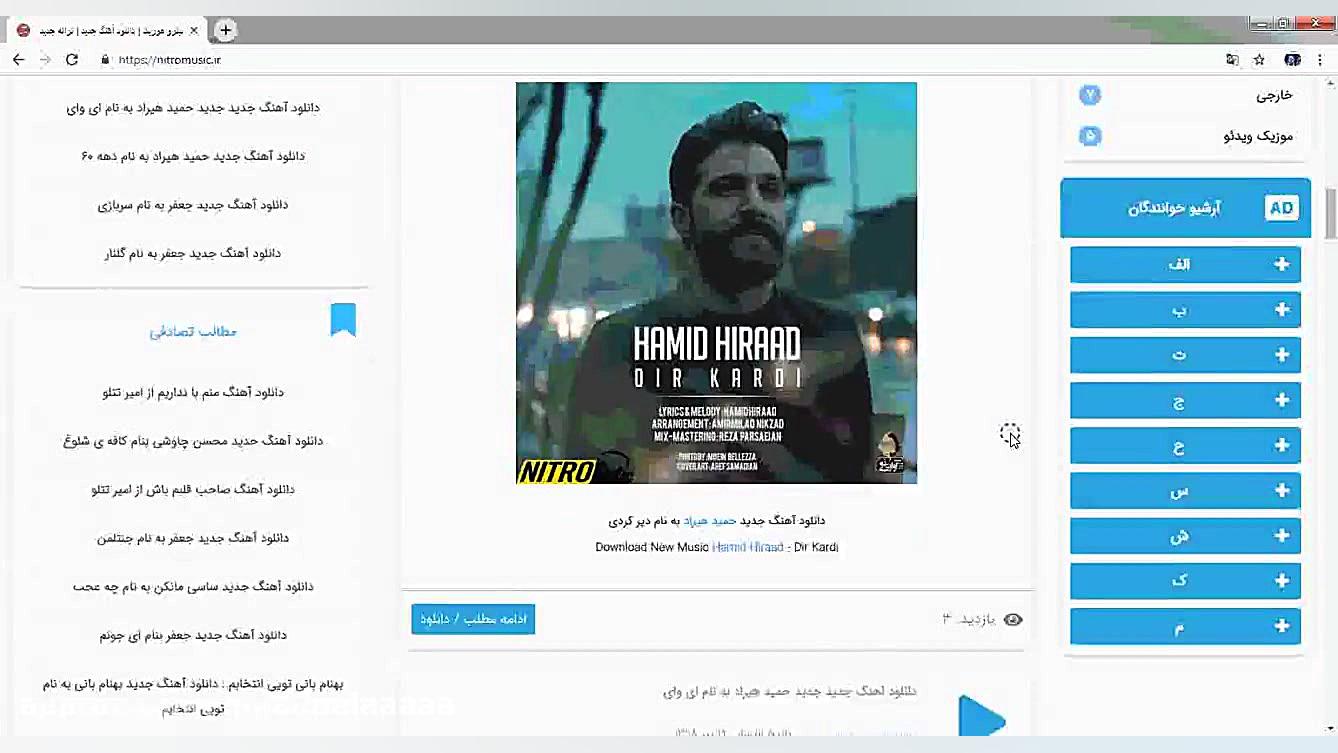Expand the س singers archive row
This screenshot has height=753, width=1338.
1185,491
